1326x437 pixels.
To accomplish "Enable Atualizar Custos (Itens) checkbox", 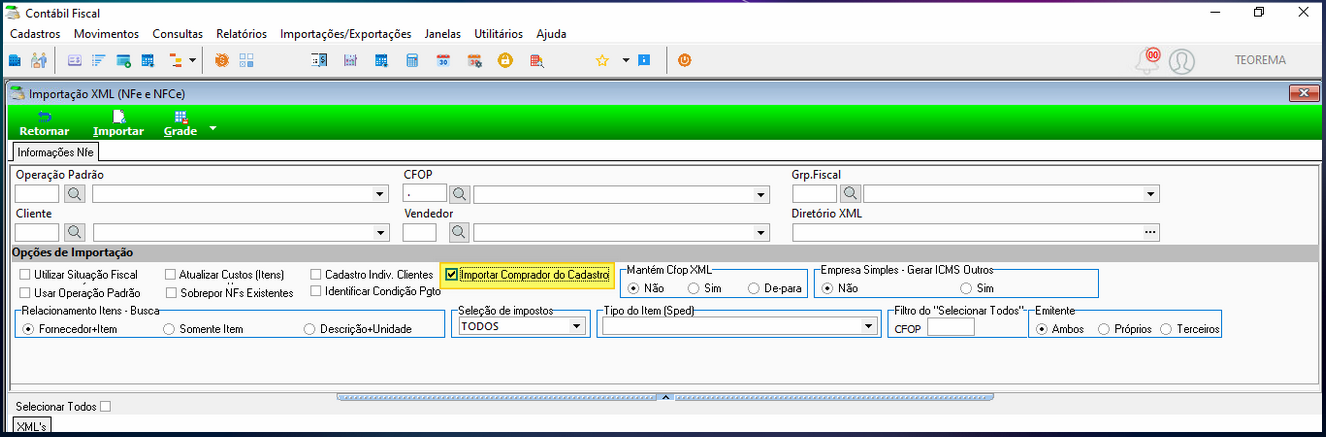I will pos(170,274).
